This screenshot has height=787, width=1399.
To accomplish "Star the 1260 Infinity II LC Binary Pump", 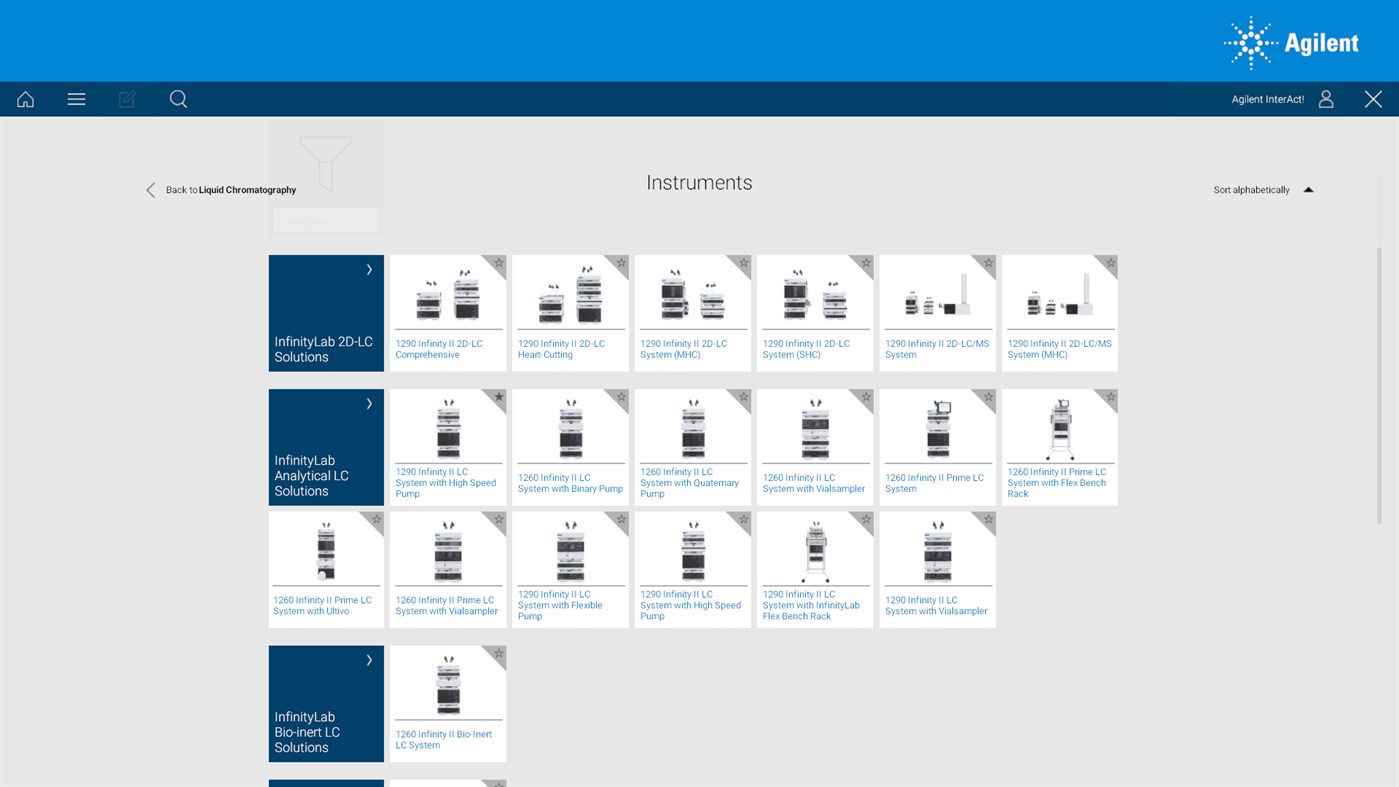I will 621,398.
